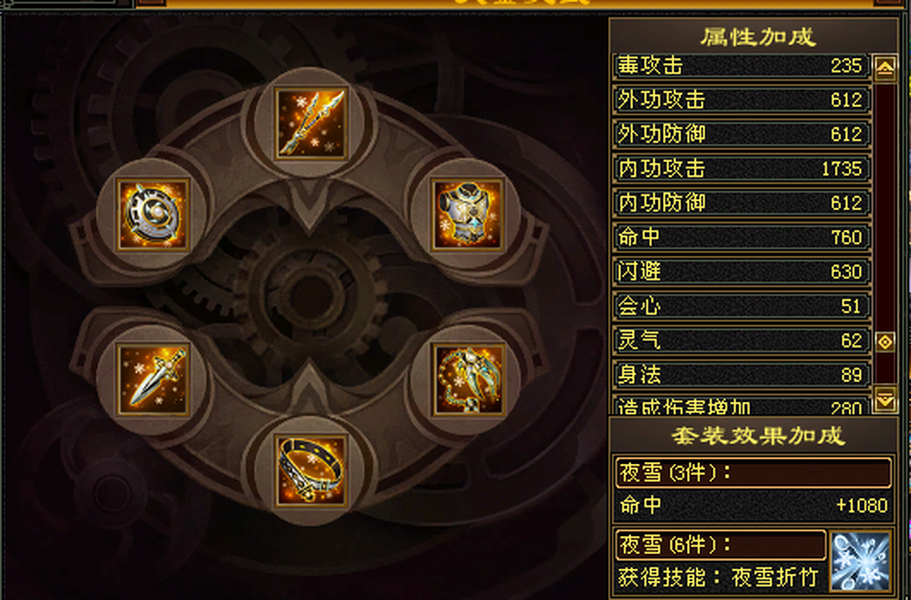Click the attribute list scroll down arrow
911x600 pixels.
(x=885, y=400)
